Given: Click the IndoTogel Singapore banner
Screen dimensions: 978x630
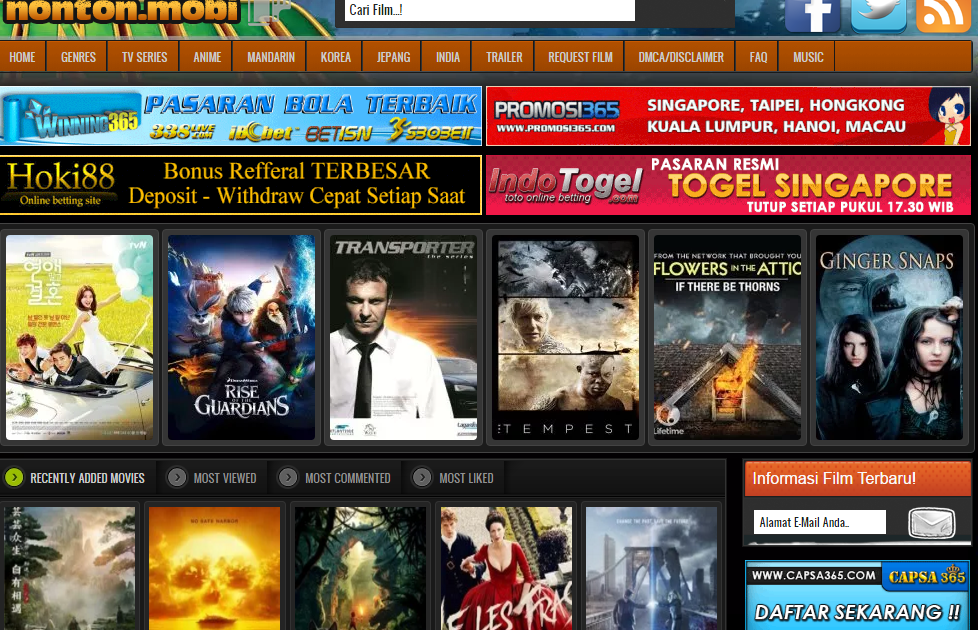Looking at the screenshot, I should point(729,185).
